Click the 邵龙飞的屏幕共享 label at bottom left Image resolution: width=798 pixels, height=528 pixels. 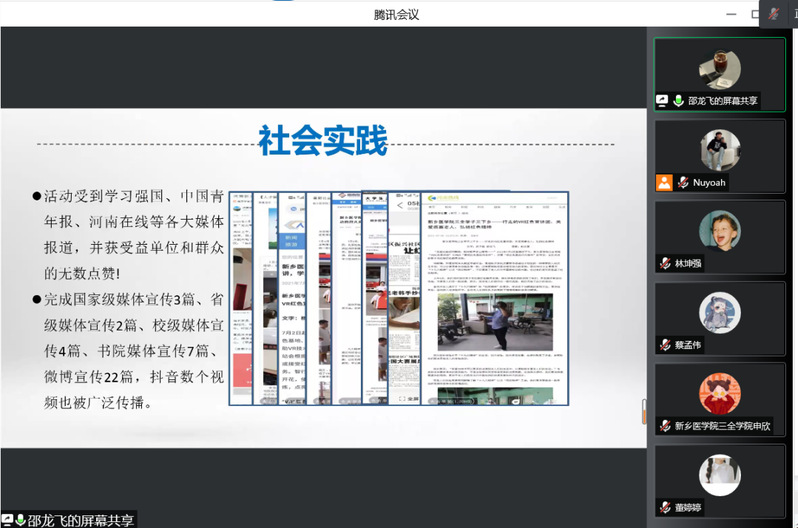(80, 520)
